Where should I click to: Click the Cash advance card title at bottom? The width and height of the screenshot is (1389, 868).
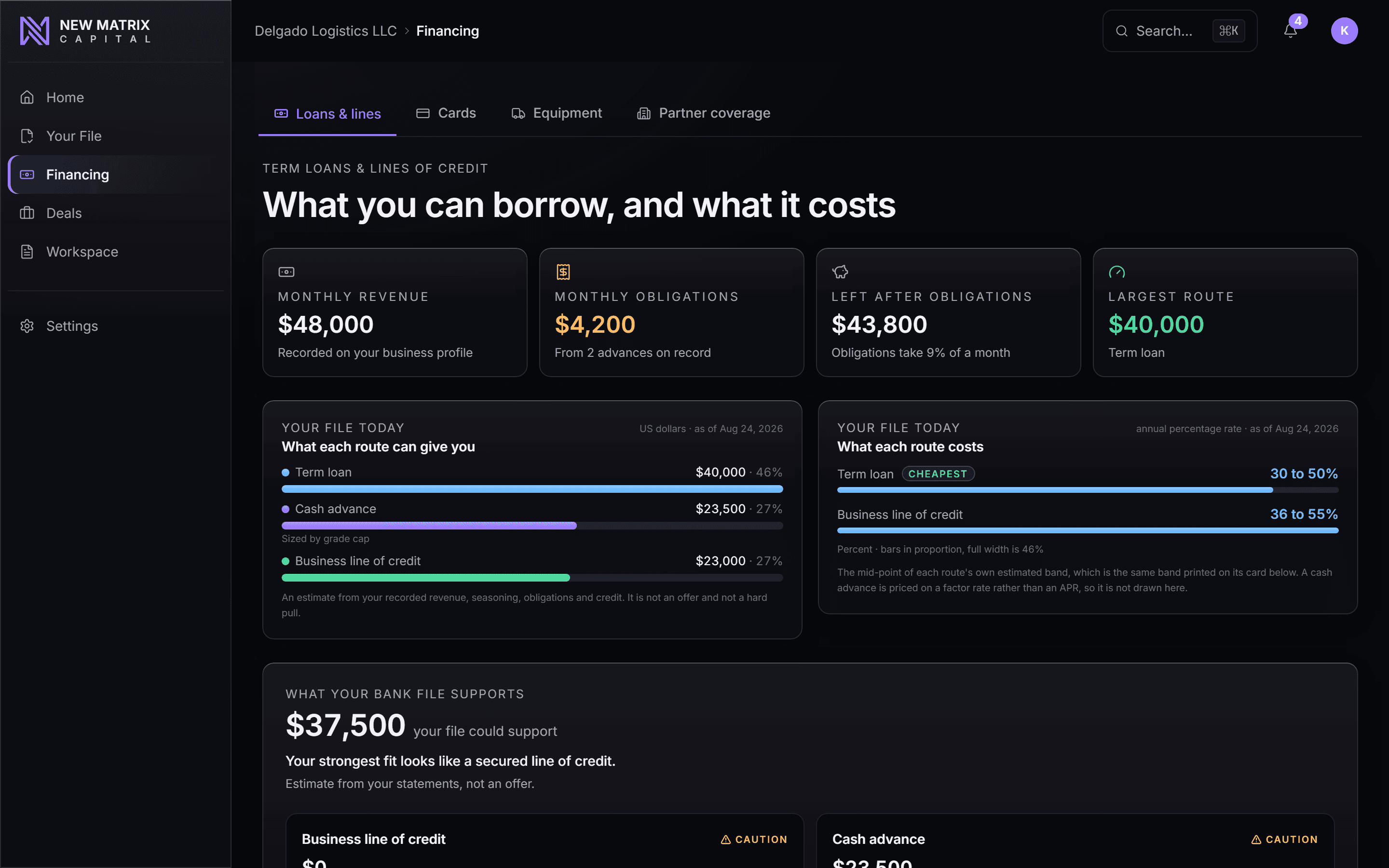pos(878,839)
